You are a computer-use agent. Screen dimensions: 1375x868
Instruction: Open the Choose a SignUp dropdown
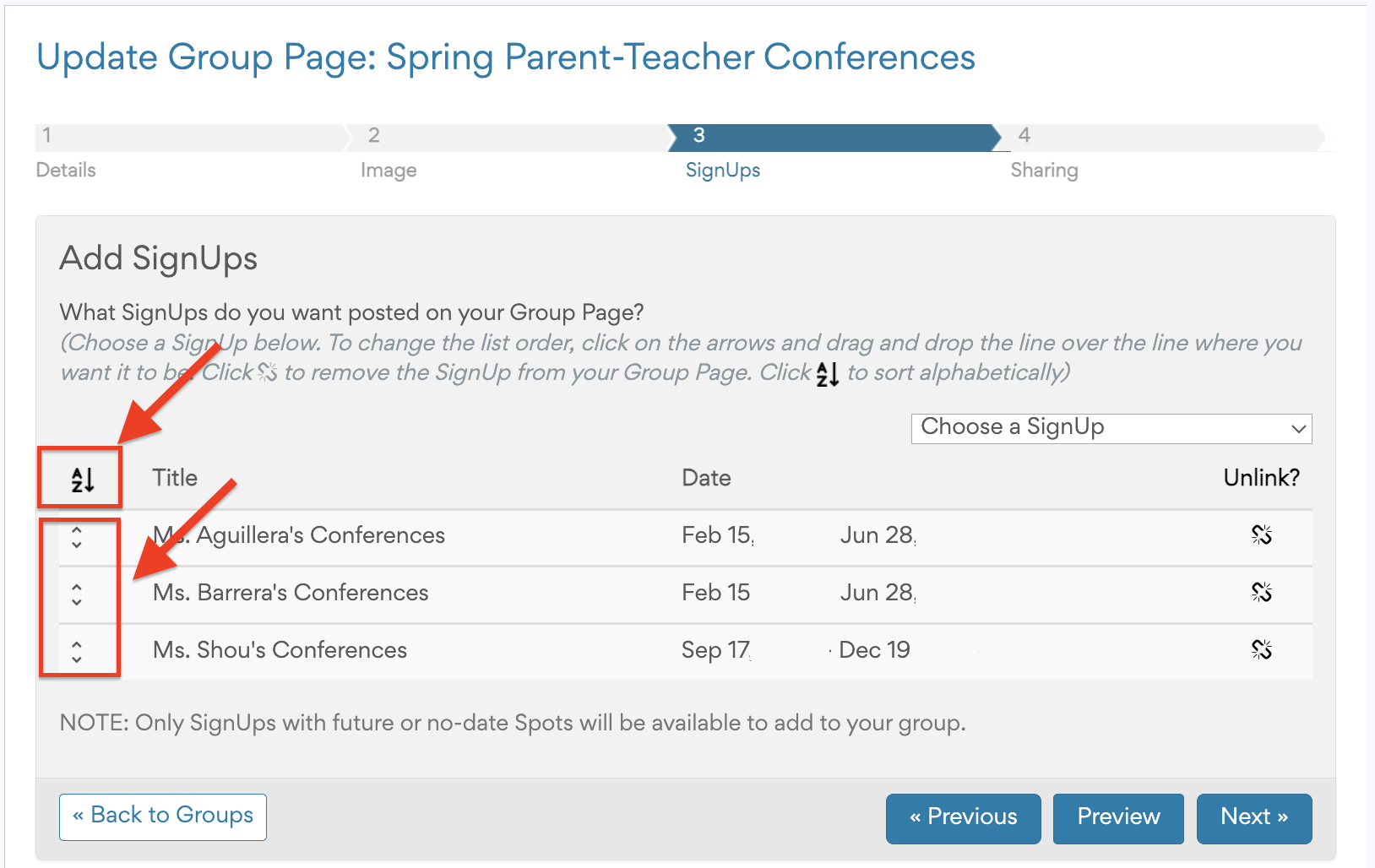[1111, 428]
